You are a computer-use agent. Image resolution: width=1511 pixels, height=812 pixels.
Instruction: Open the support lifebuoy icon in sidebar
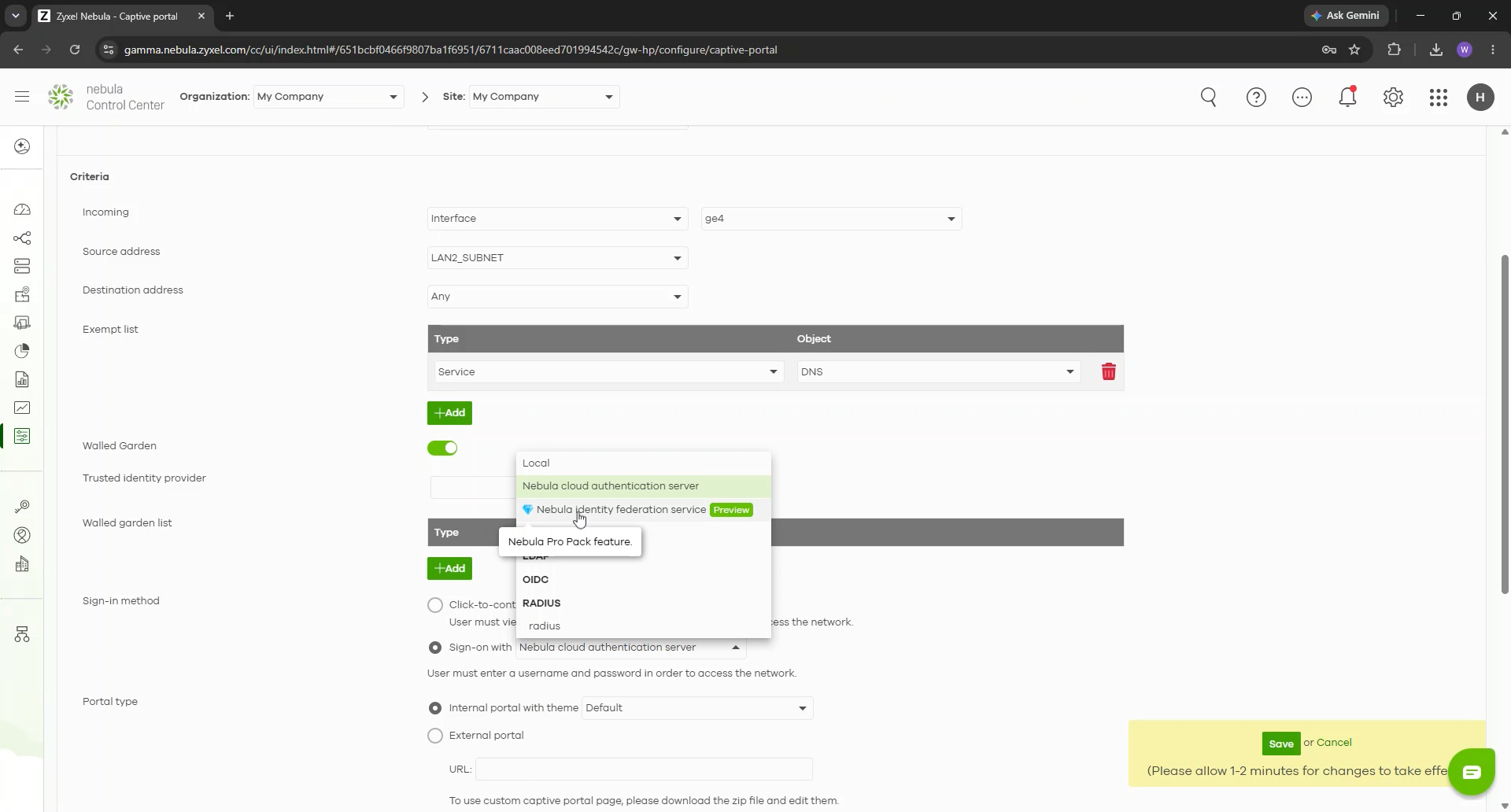point(22,535)
